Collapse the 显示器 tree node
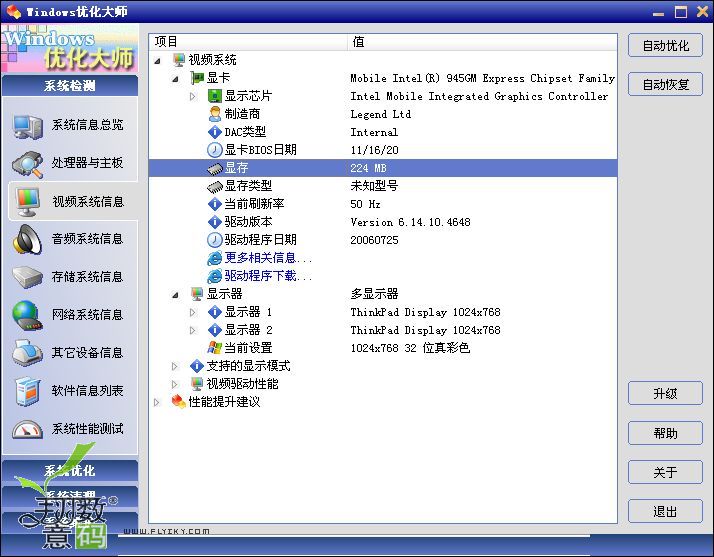 [175, 295]
